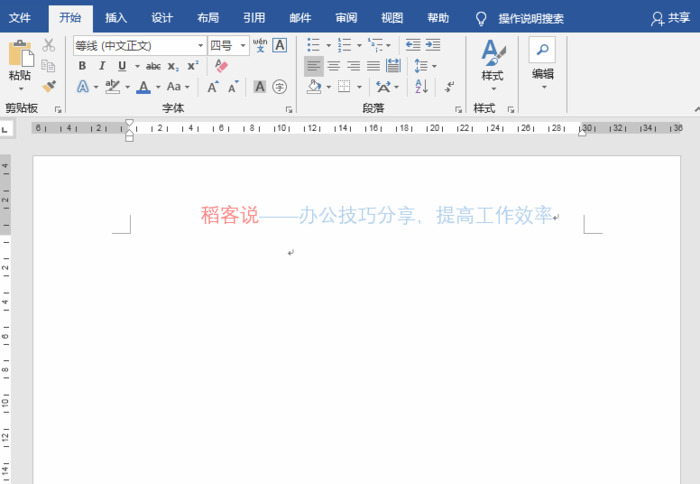Viewport: 700px width, 484px height.
Task: Switch to the Layout (布局) tab
Action: pos(208,18)
